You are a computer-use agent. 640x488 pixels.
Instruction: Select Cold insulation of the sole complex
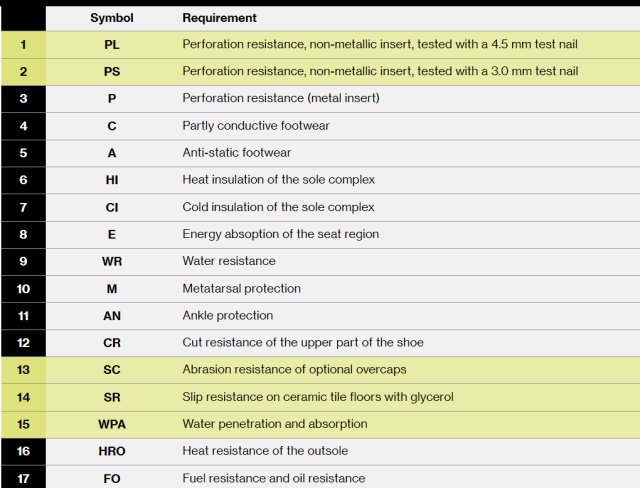coord(278,207)
